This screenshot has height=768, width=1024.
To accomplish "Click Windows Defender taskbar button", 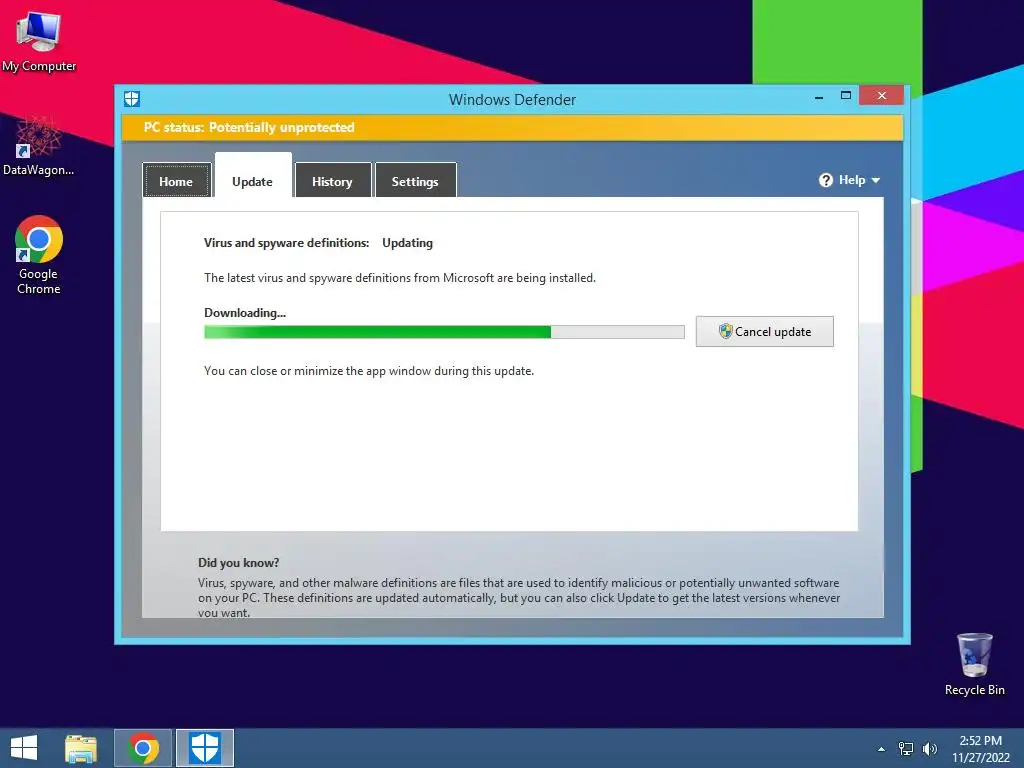I will (204, 748).
